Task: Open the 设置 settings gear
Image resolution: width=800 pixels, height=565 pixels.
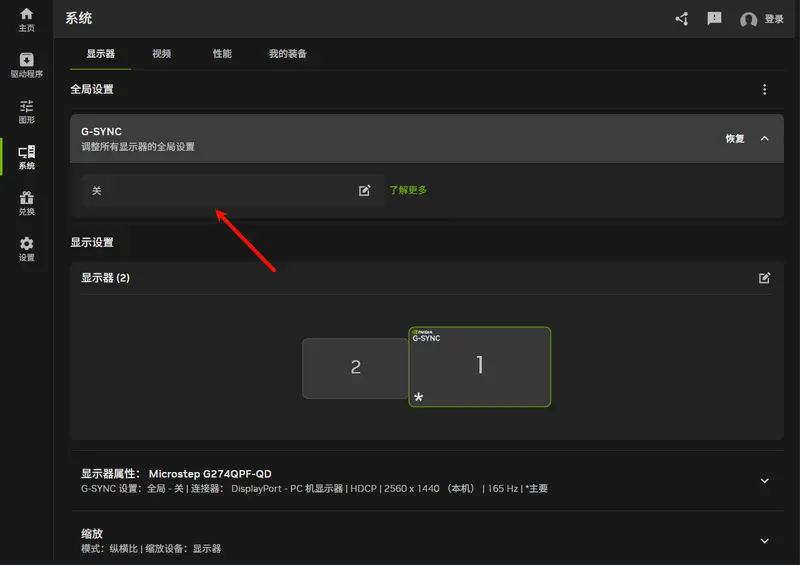Action: pos(27,249)
